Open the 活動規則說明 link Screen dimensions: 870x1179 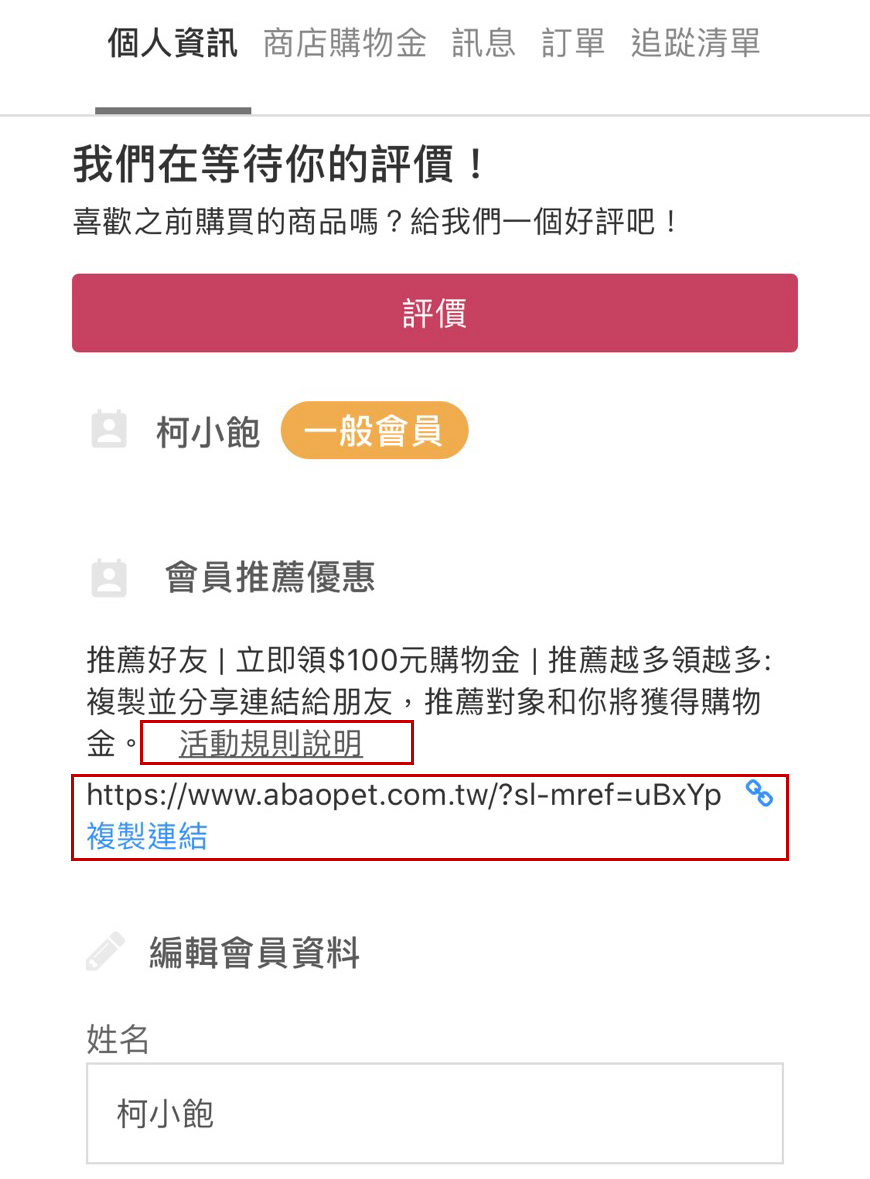point(271,744)
